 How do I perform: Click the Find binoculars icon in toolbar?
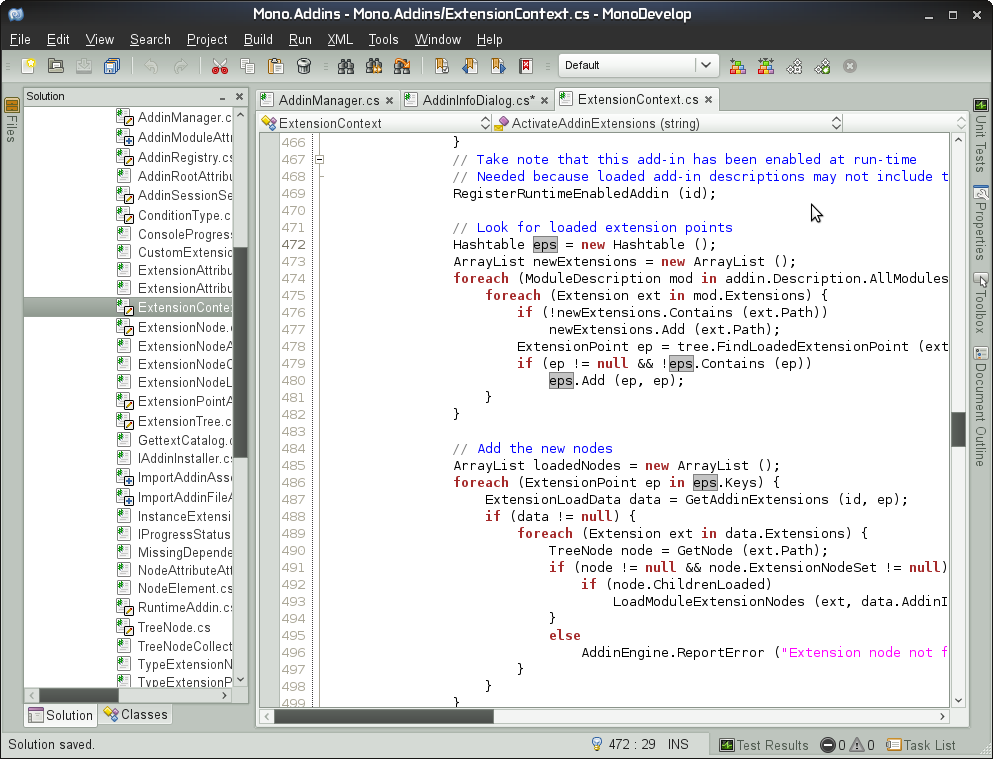tap(346, 66)
